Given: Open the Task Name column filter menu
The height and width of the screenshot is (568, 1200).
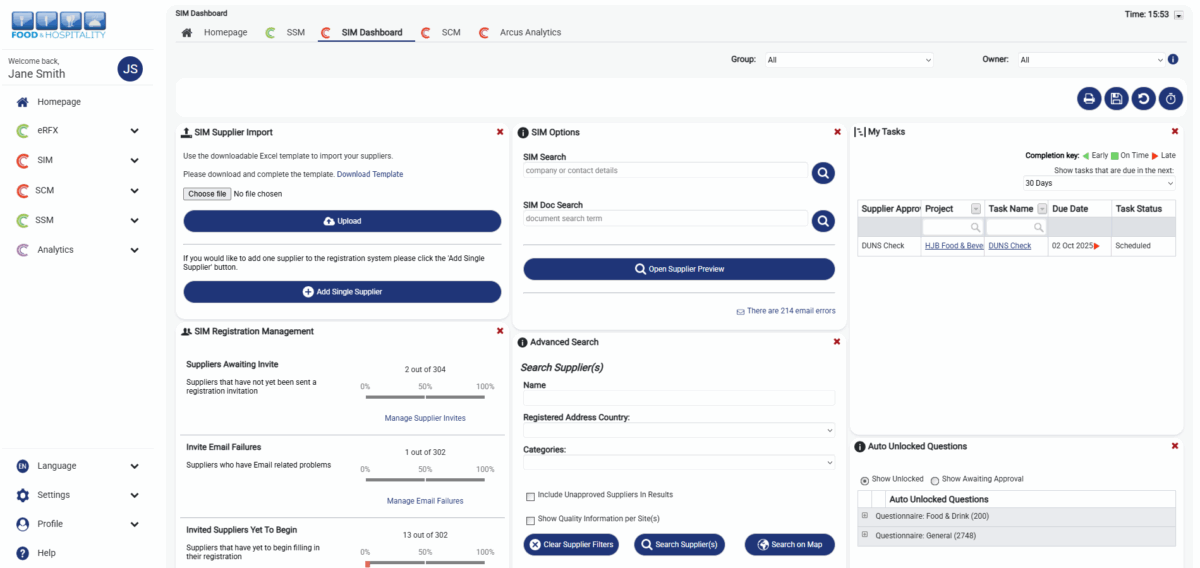Looking at the screenshot, I should [x=1041, y=208].
